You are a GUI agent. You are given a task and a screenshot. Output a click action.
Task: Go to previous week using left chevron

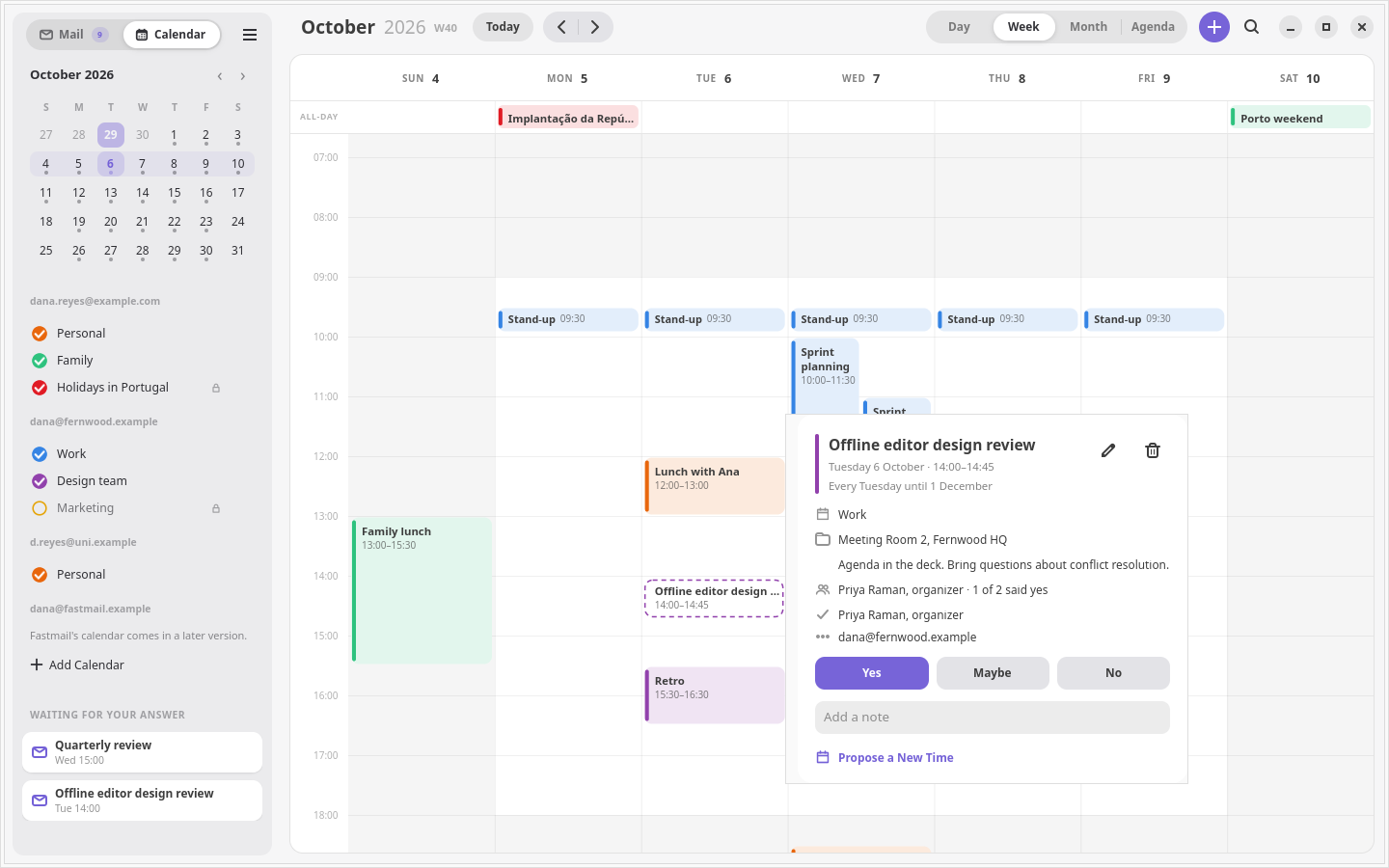[x=561, y=27]
